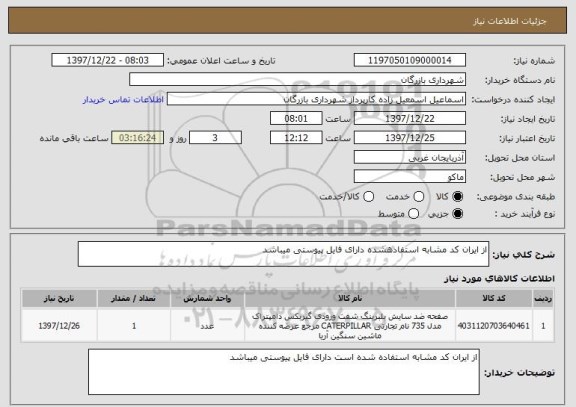Select the متوسط purchase type radio

click(414, 214)
